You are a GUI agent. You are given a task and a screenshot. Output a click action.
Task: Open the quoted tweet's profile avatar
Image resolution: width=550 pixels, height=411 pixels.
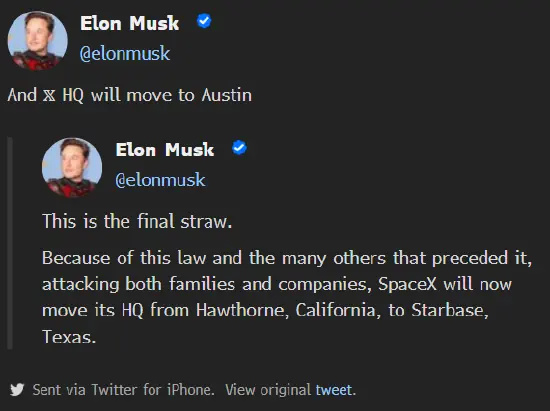(72, 167)
